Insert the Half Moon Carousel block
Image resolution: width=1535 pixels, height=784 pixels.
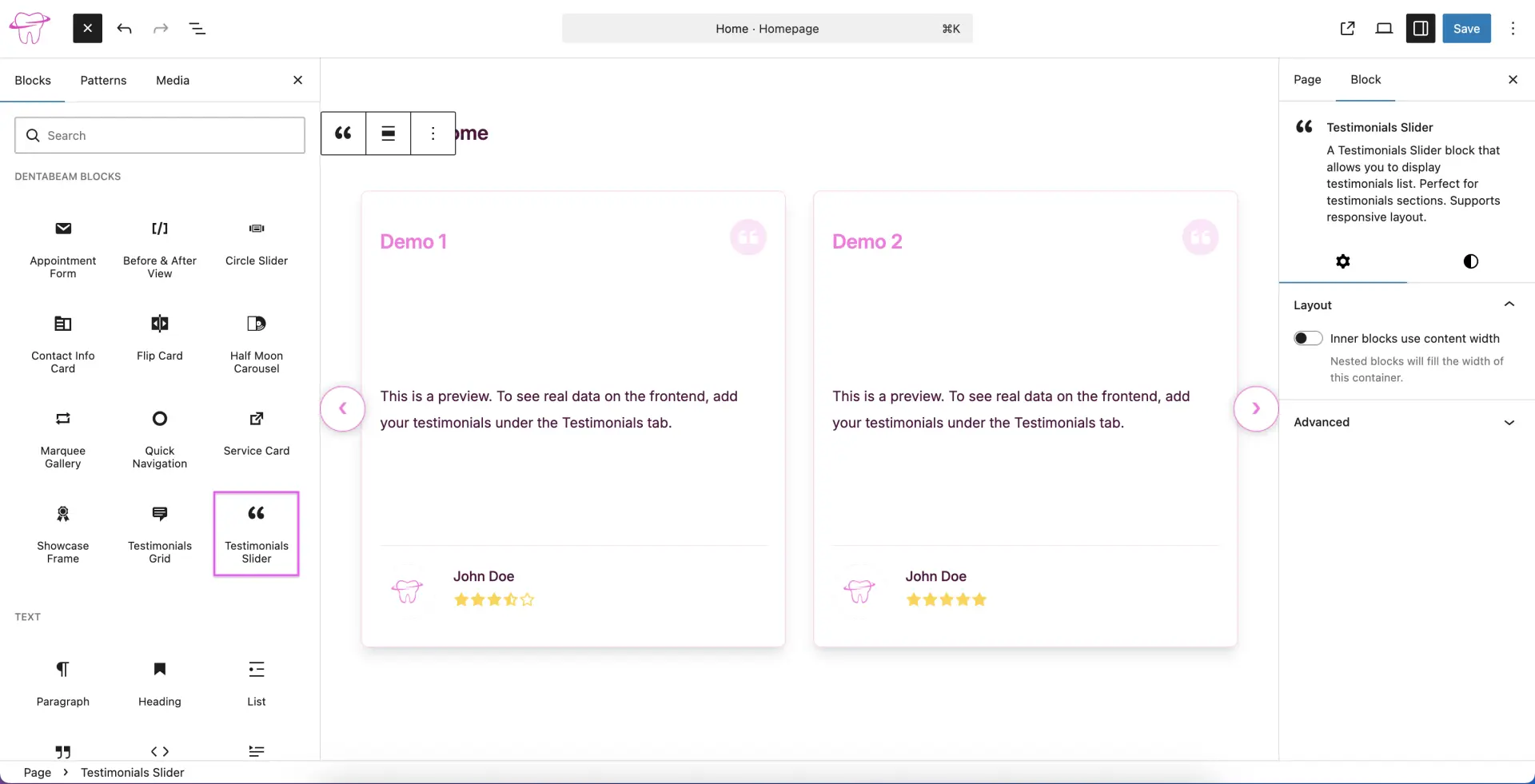click(x=257, y=344)
